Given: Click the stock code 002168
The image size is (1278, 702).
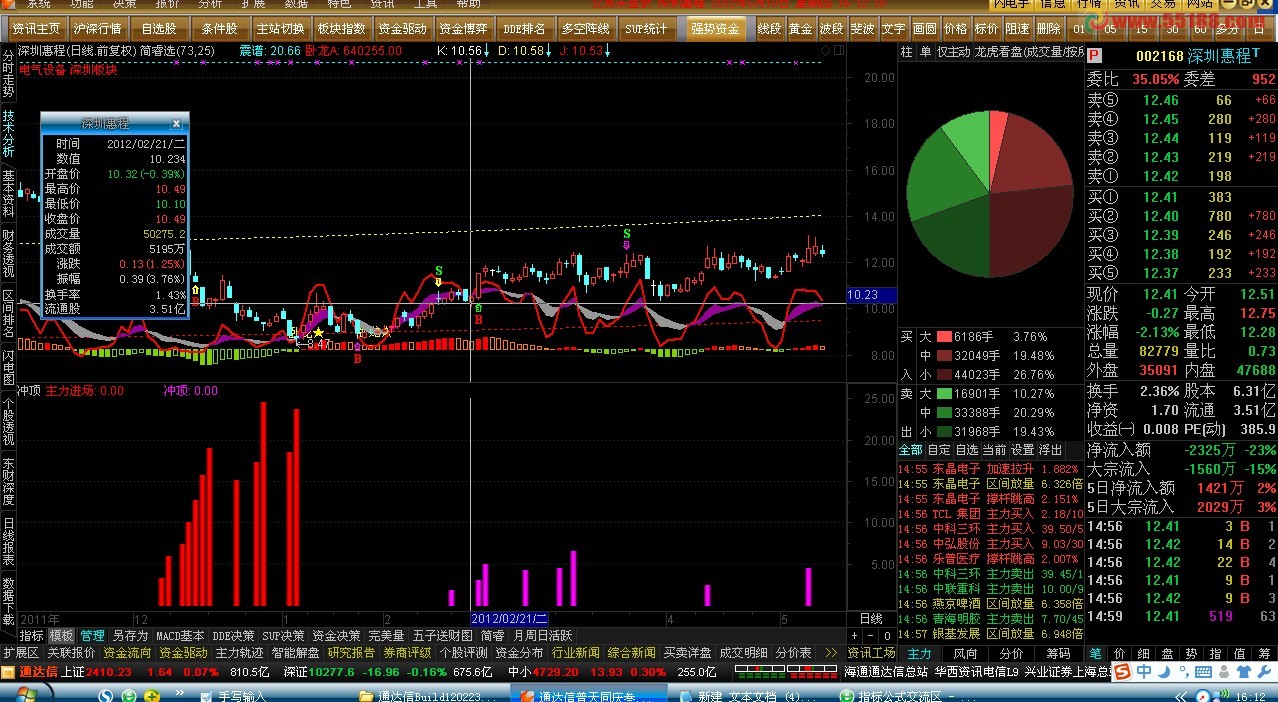Looking at the screenshot, I should click(1159, 56).
